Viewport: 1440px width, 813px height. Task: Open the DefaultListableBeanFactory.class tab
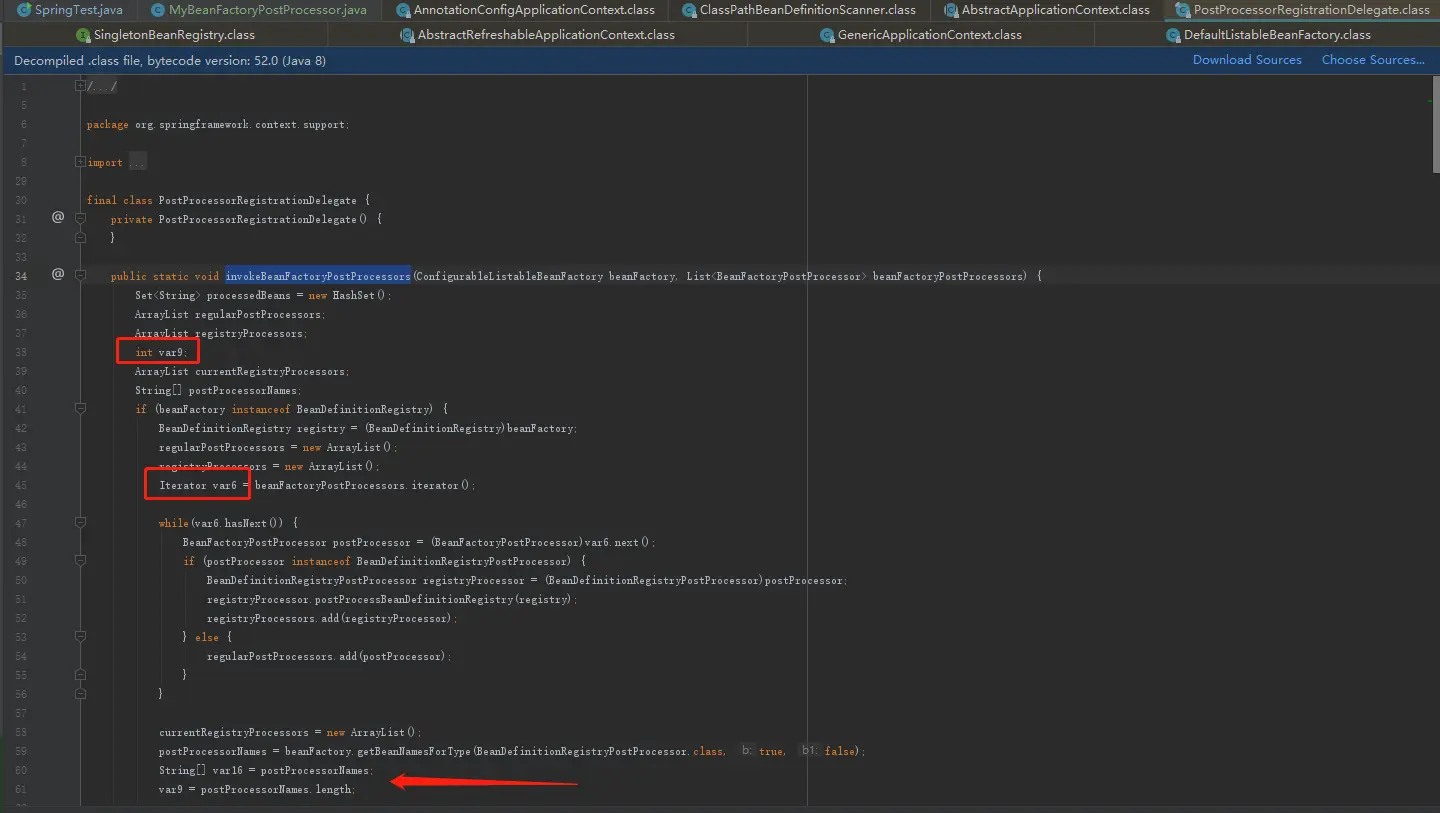coord(1267,35)
